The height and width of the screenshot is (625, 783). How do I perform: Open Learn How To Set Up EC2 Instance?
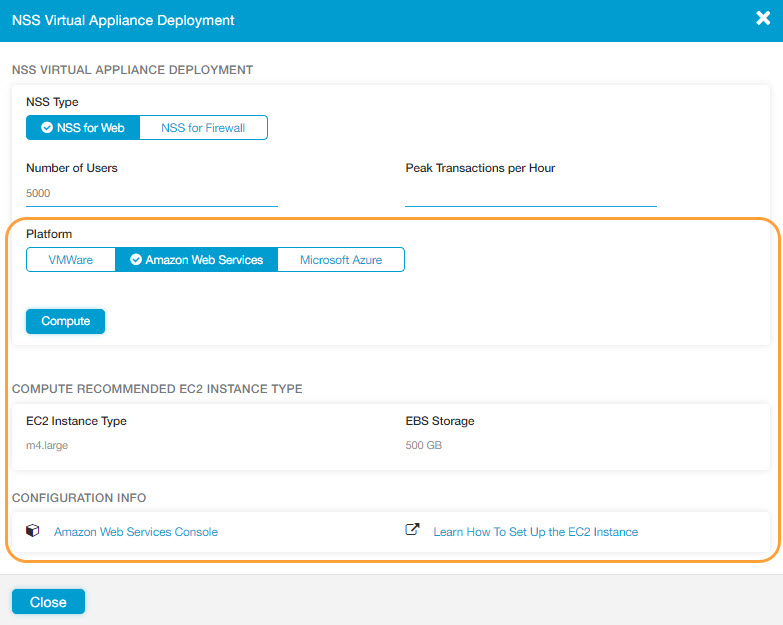535,532
